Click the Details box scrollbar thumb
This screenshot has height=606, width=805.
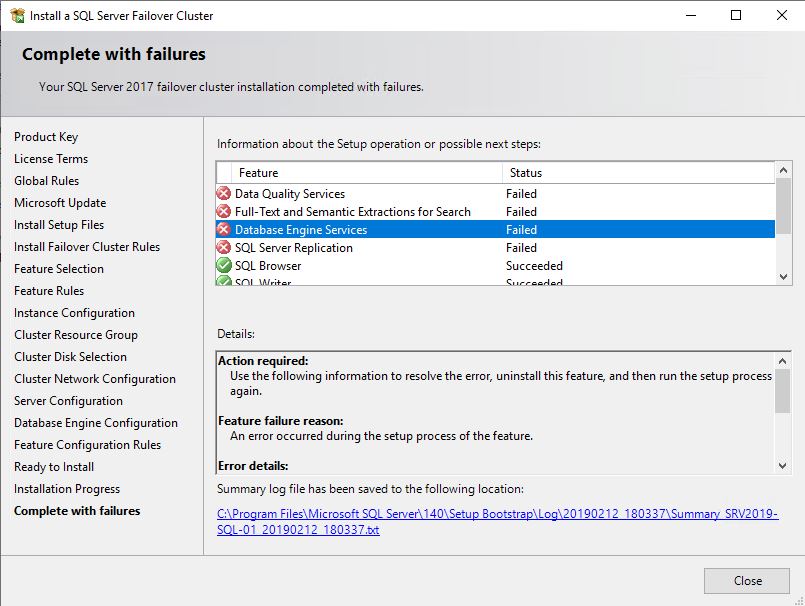782,391
